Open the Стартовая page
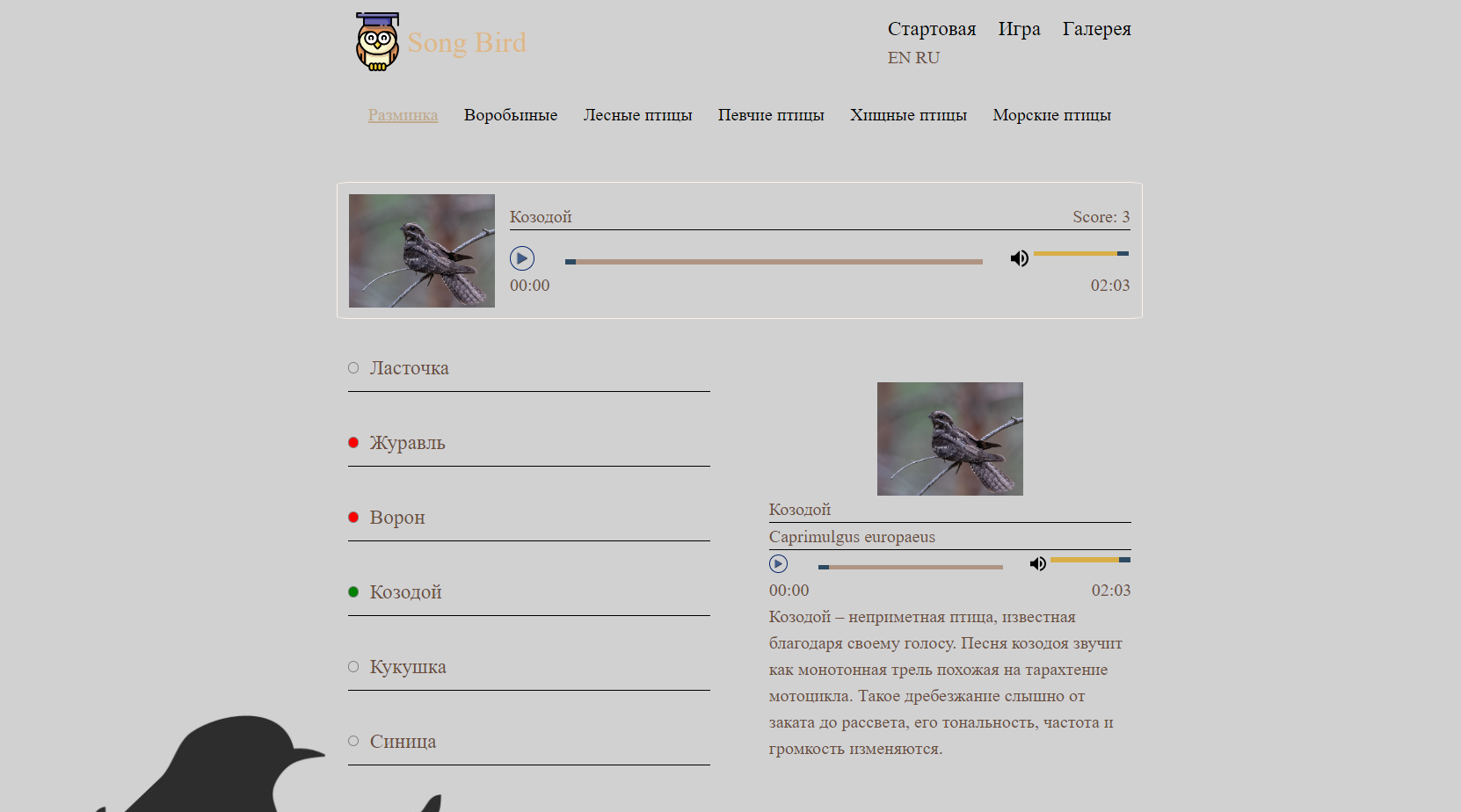Viewport: 1461px width, 812px height. [x=931, y=29]
